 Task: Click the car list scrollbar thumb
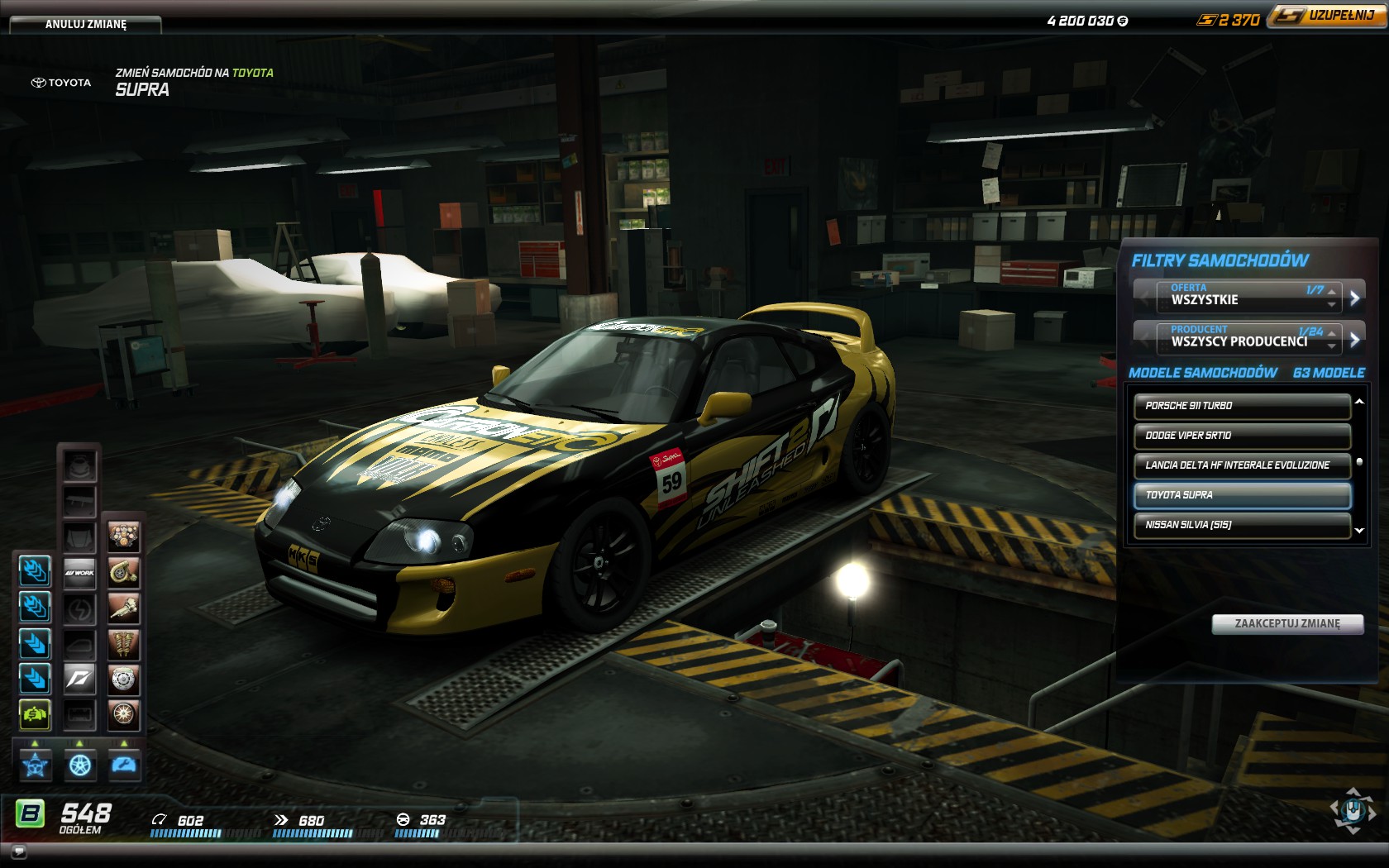tap(1359, 461)
